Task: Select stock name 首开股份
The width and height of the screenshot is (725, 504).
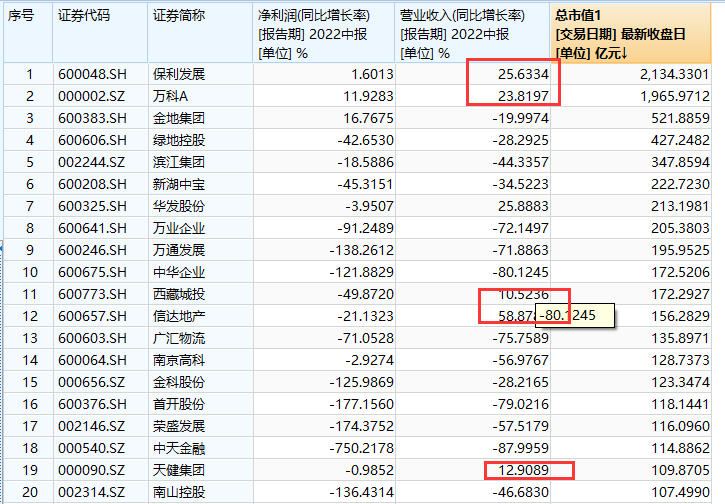Action: 179,404
